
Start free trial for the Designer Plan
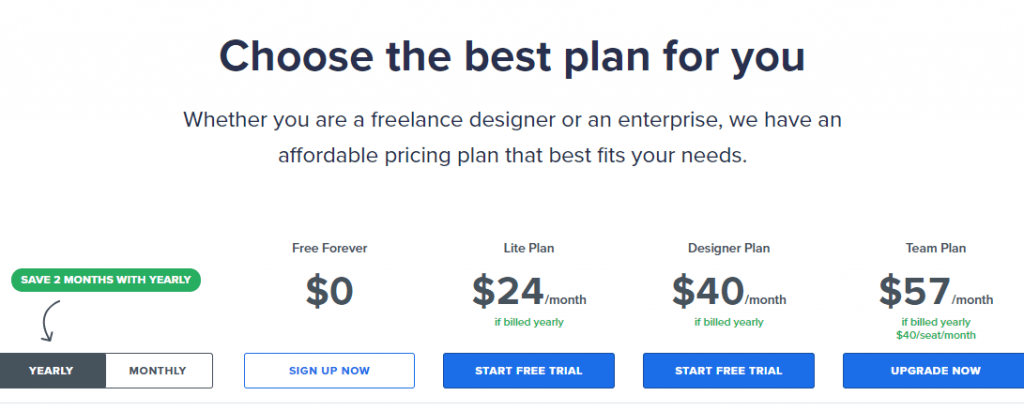tap(728, 370)
